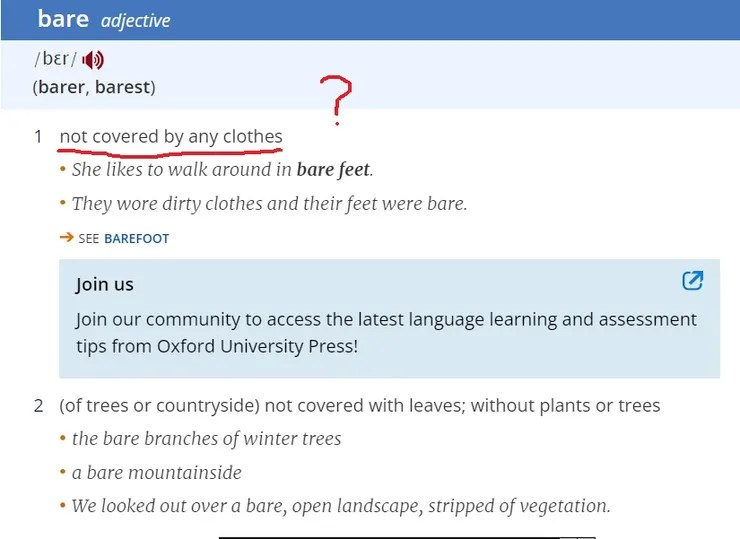This screenshot has height=539, width=740.
Task: Click the bold phrase "bare feet"
Action: click(x=333, y=170)
